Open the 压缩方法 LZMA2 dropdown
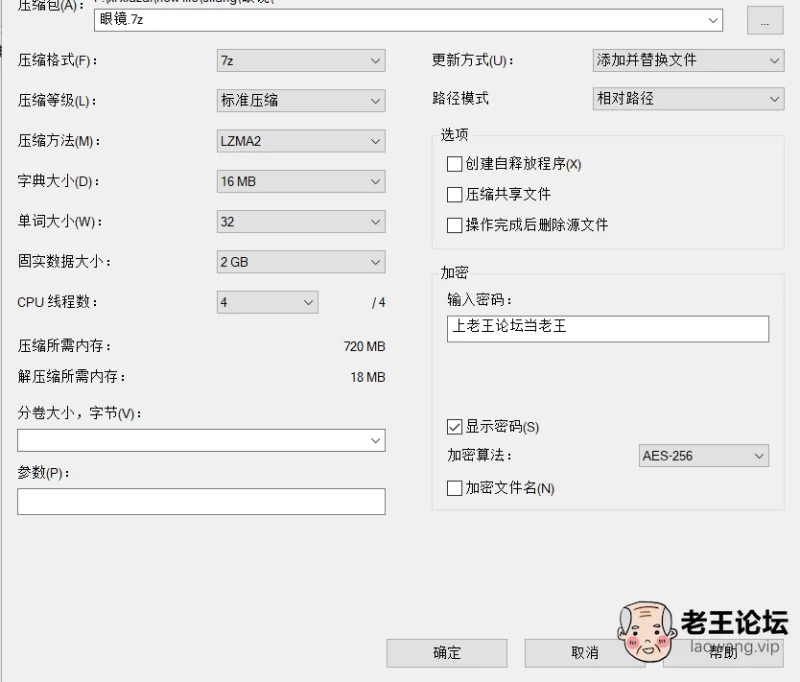The image size is (800, 682). coord(301,141)
